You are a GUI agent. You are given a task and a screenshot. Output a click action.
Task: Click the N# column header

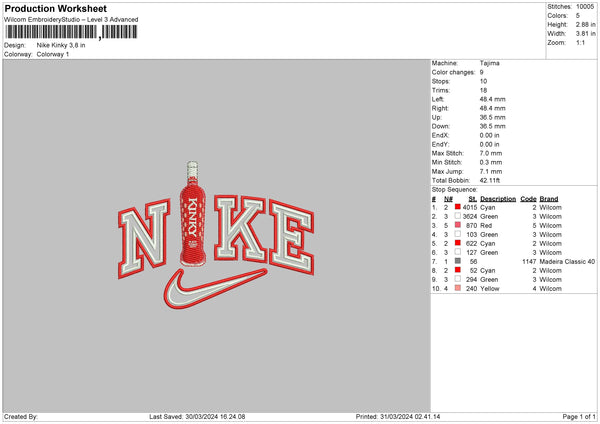pos(448,199)
